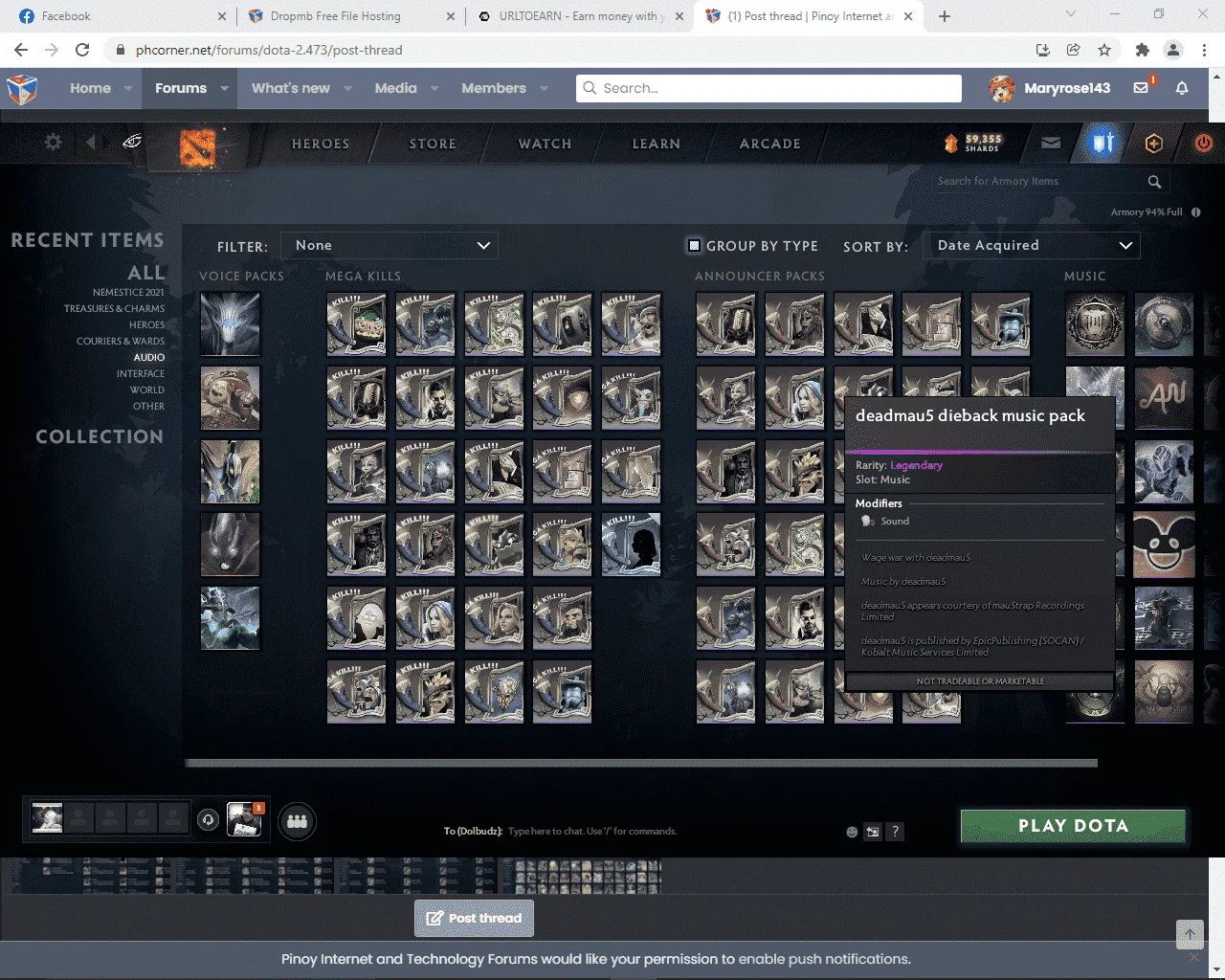Open forum inbox envelope icon
The width and height of the screenshot is (1225, 980).
1141,88
